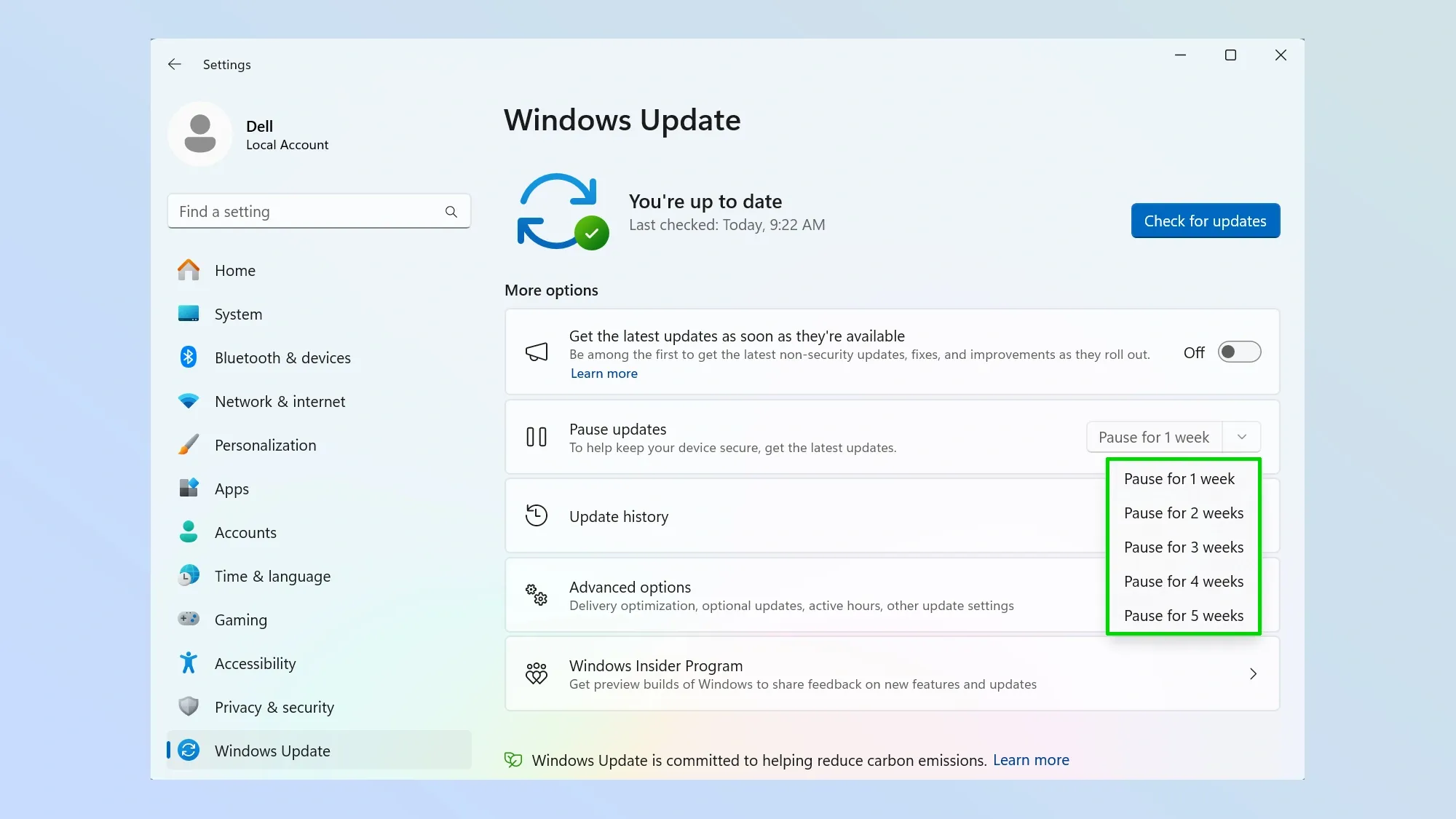The width and height of the screenshot is (1456, 819).
Task: Choose Pause for 5 weeks option
Action: (x=1183, y=616)
